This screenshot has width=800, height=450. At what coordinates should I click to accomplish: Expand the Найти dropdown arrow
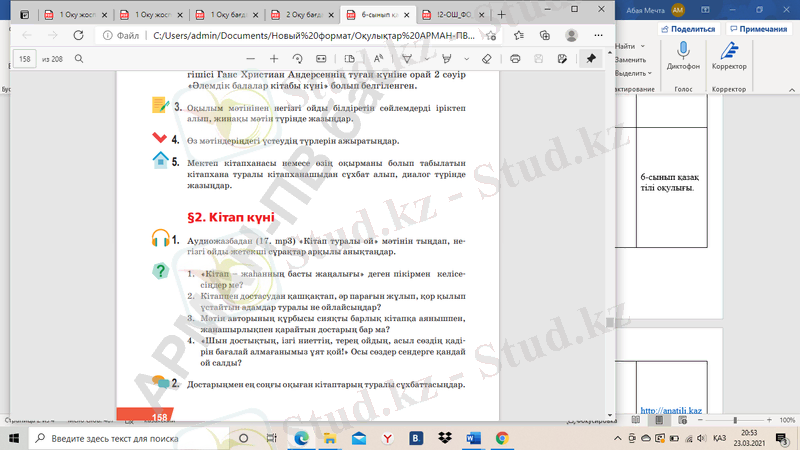click(641, 47)
